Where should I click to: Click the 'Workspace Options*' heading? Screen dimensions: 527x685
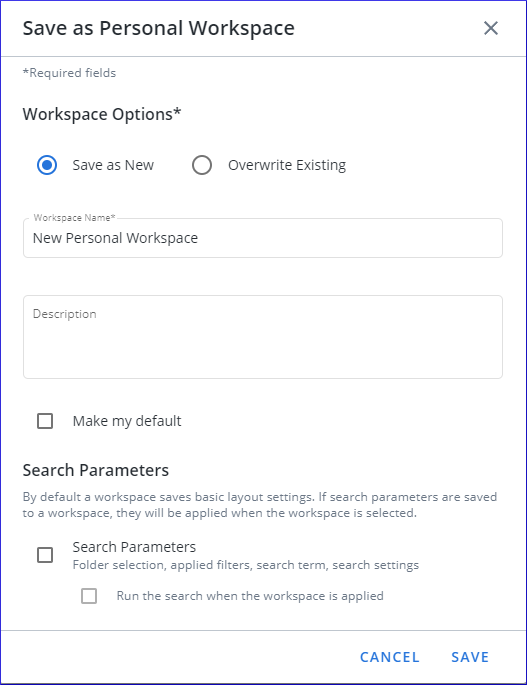[102, 114]
